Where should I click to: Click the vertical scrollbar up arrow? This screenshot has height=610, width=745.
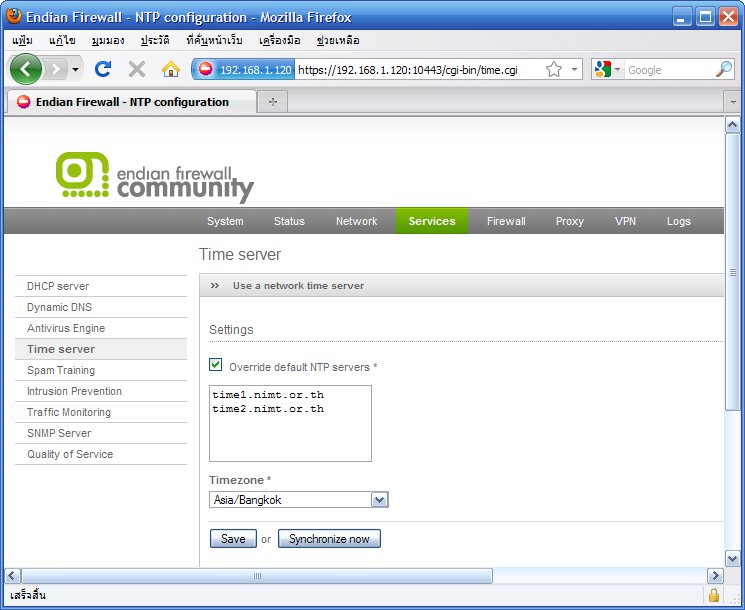732,125
